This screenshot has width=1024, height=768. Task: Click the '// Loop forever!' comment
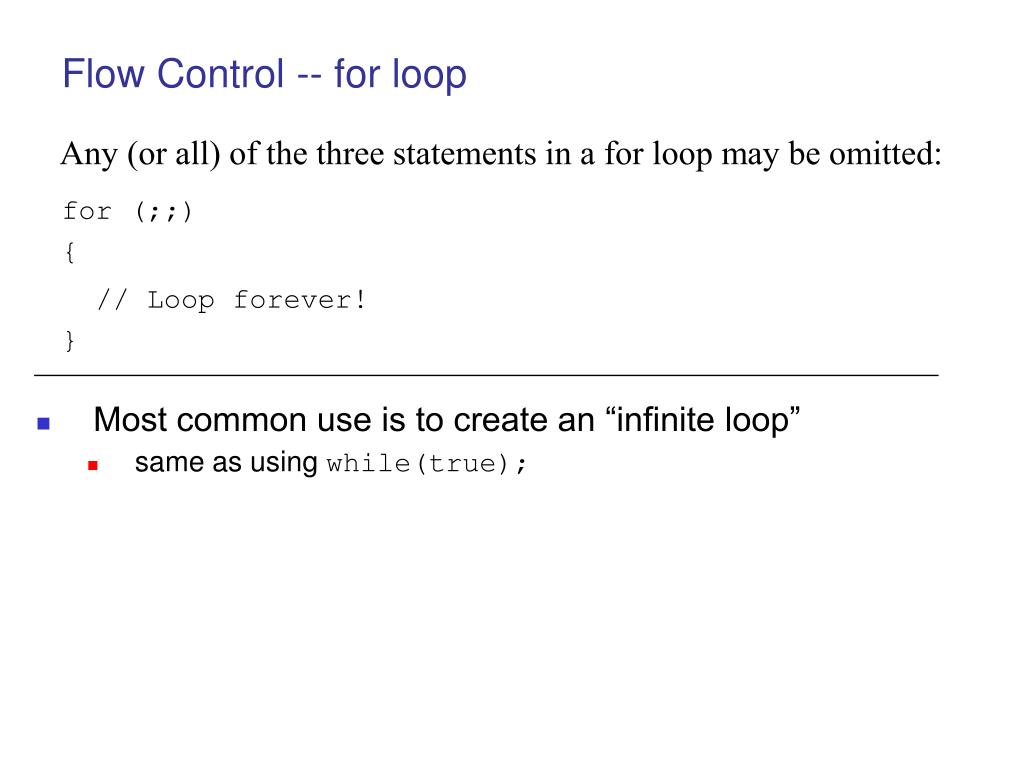point(232,300)
